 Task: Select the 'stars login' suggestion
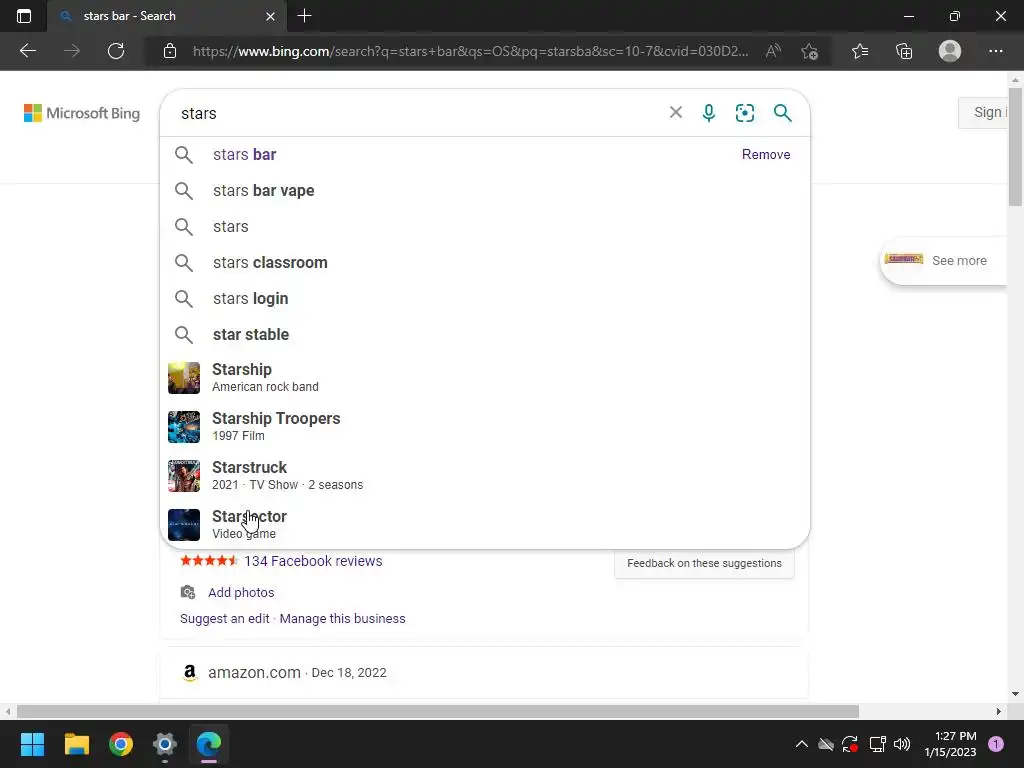point(485,298)
